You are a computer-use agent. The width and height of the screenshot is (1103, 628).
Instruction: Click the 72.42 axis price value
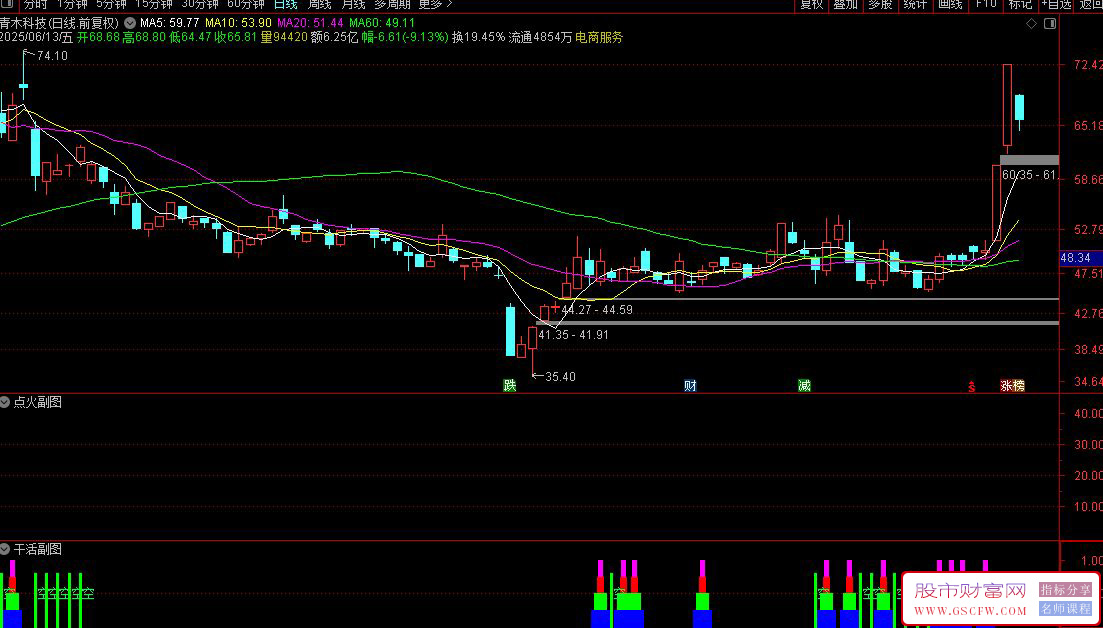[1086, 65]
